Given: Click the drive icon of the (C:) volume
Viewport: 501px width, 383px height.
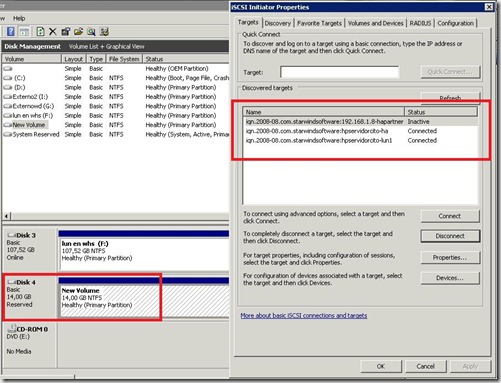Looking at the screenshot, I should coord(8,78).
